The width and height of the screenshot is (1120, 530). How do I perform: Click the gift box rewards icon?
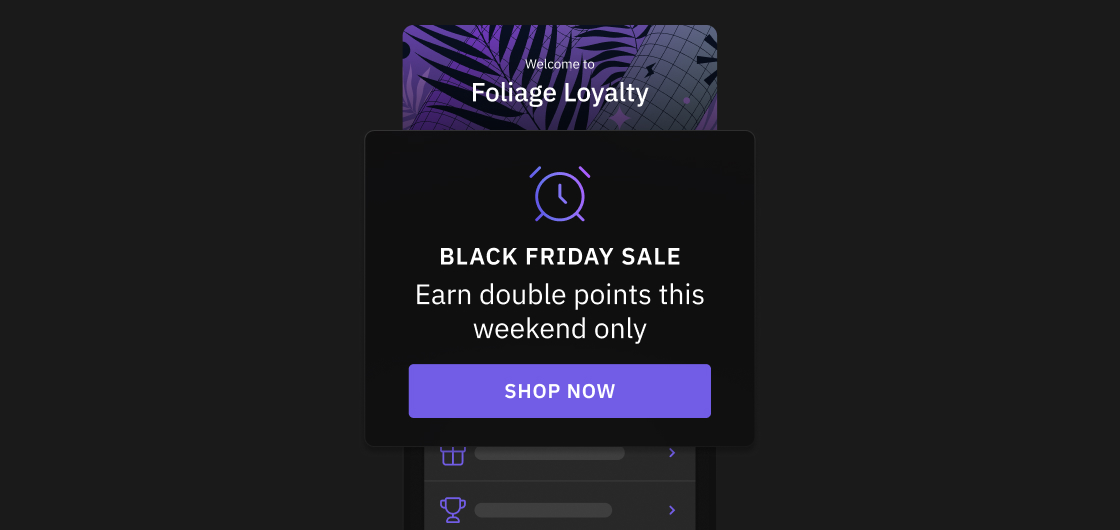453,454
